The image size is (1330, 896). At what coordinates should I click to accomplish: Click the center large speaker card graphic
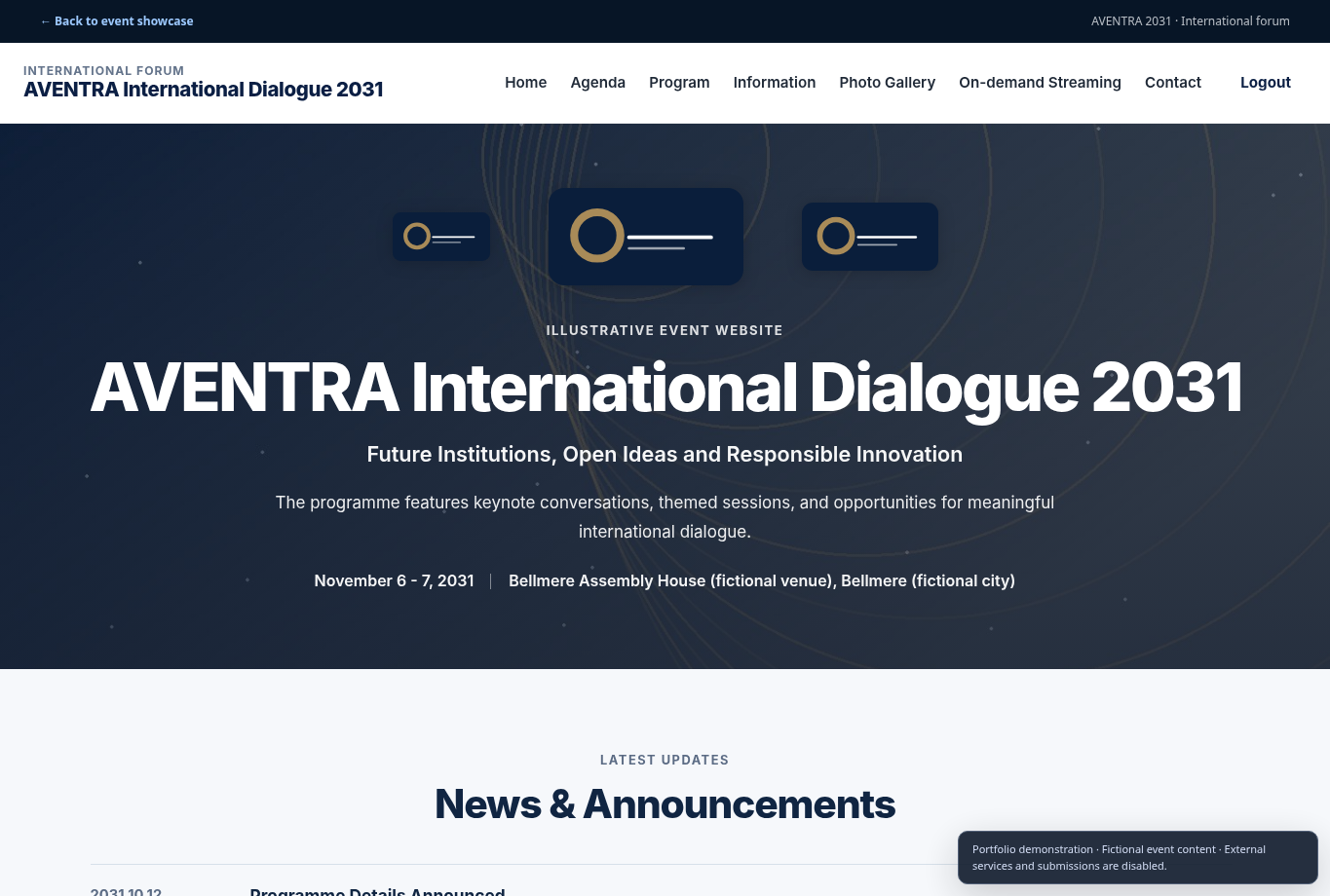646,237
